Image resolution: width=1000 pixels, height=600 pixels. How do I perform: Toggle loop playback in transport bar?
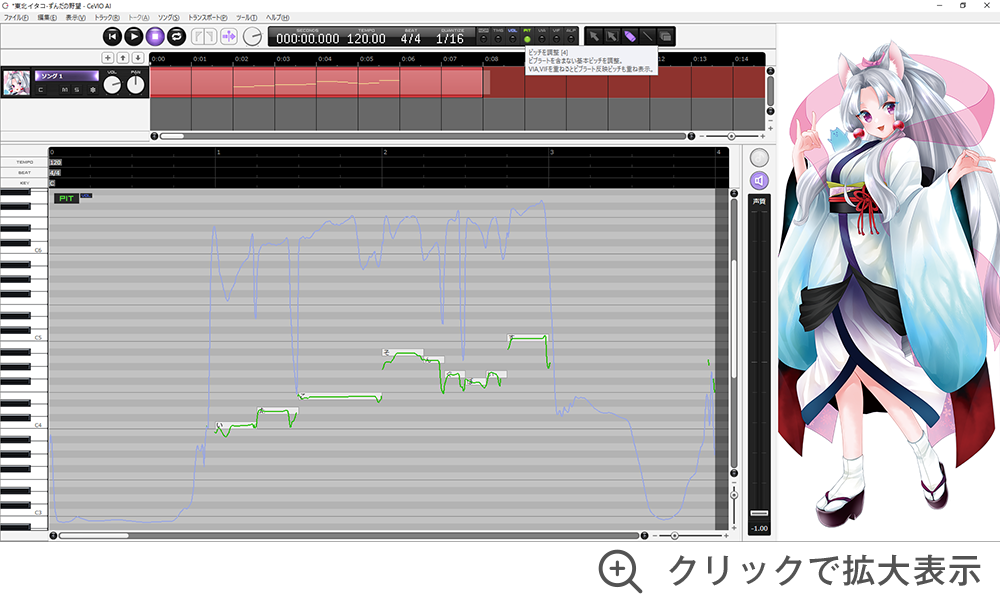[176, 37]
